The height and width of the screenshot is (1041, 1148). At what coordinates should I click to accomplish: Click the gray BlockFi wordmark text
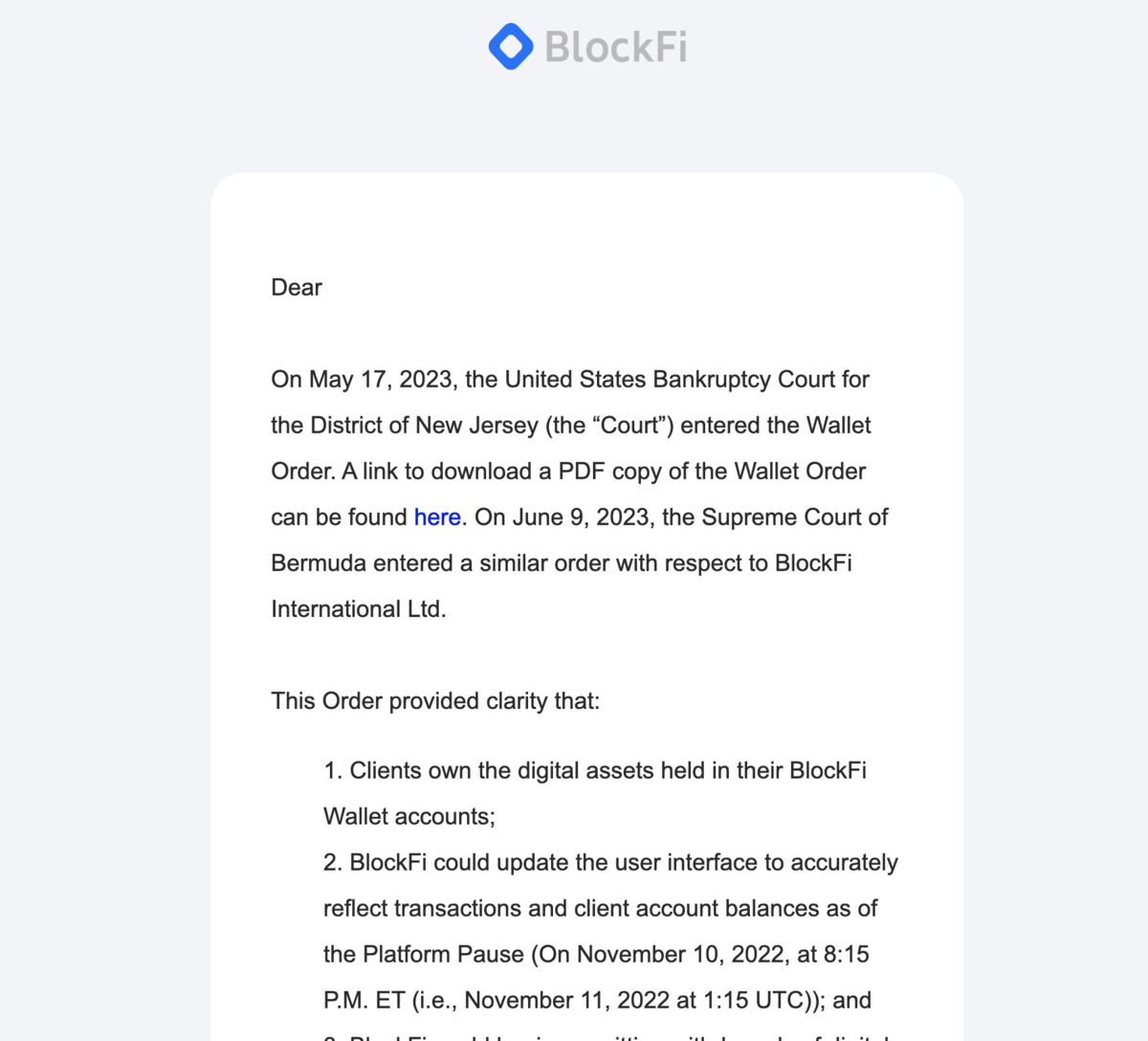[x=615, y=47]
